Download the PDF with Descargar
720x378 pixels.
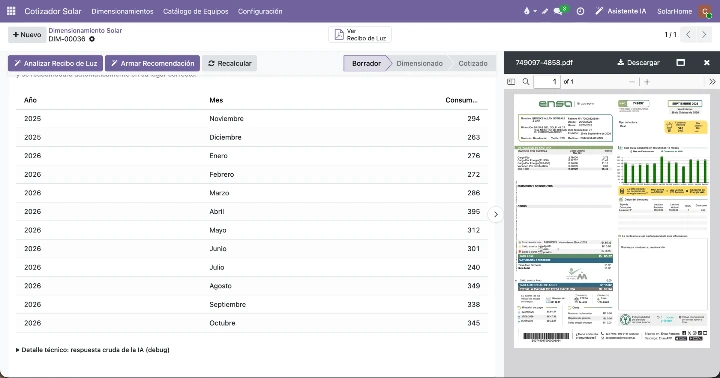(638, 62)
